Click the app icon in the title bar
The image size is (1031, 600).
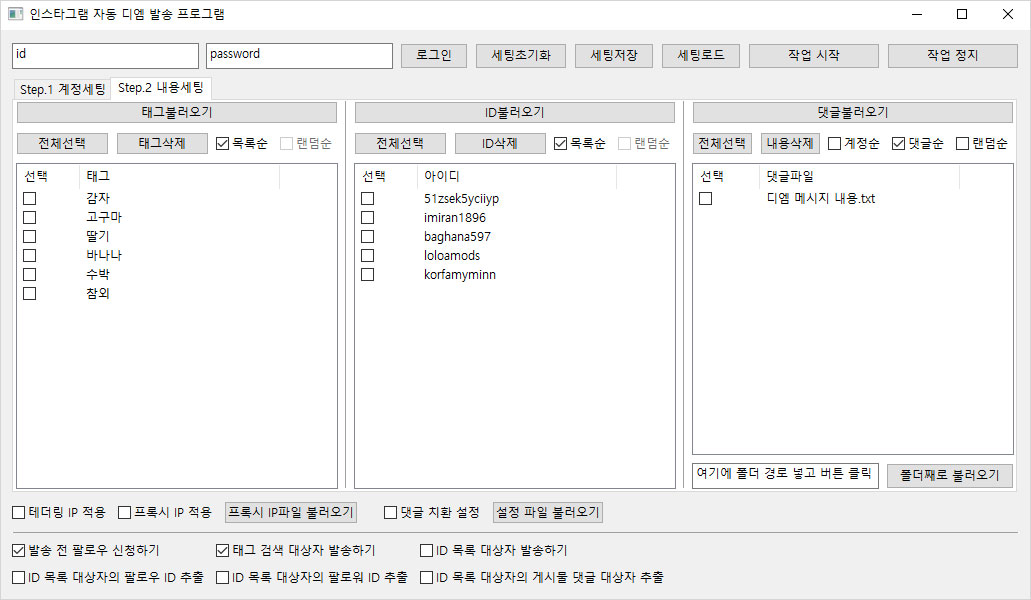click(15, 14)
